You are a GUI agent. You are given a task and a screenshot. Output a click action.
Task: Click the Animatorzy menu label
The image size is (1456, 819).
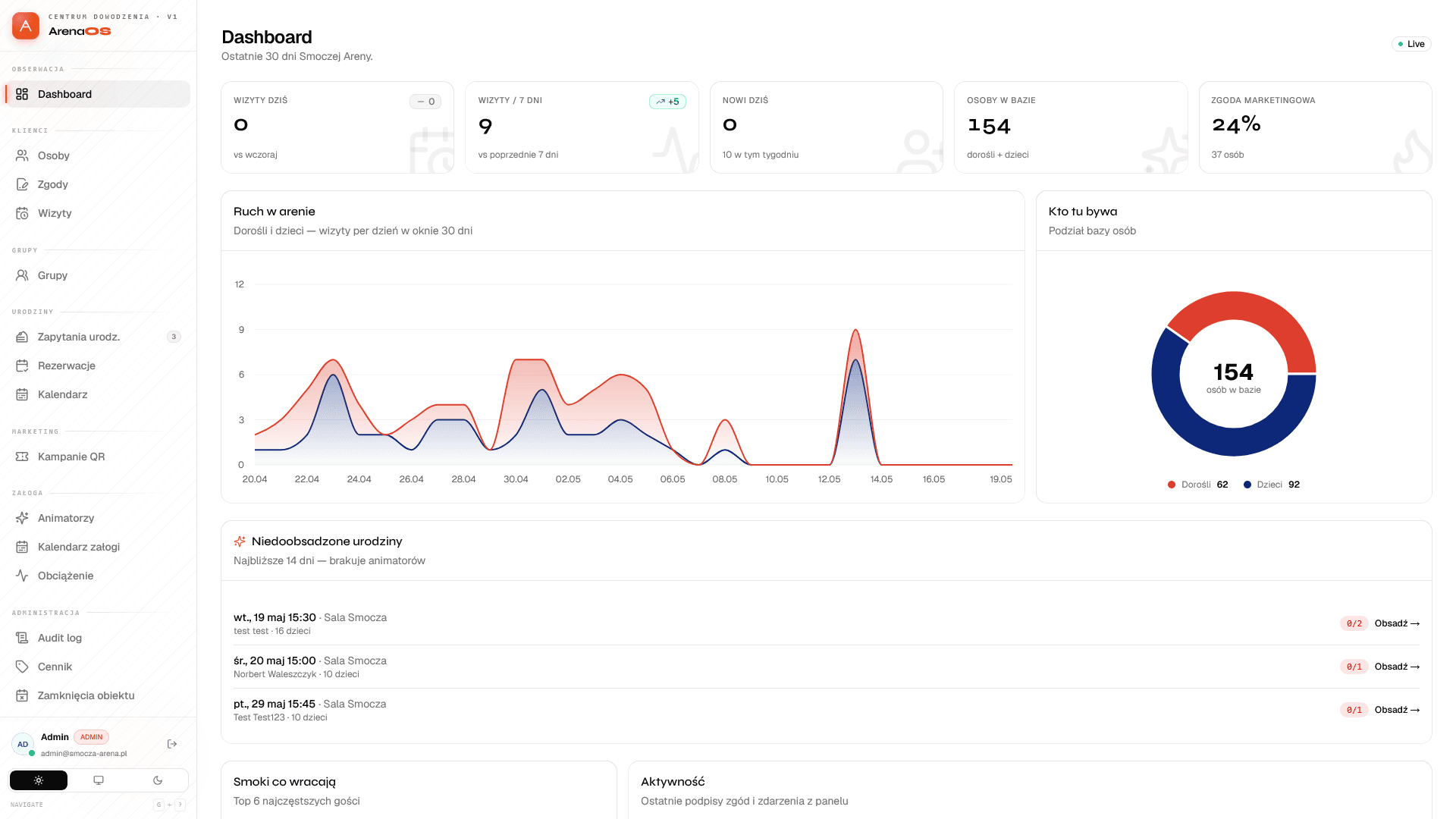(66, 518)
